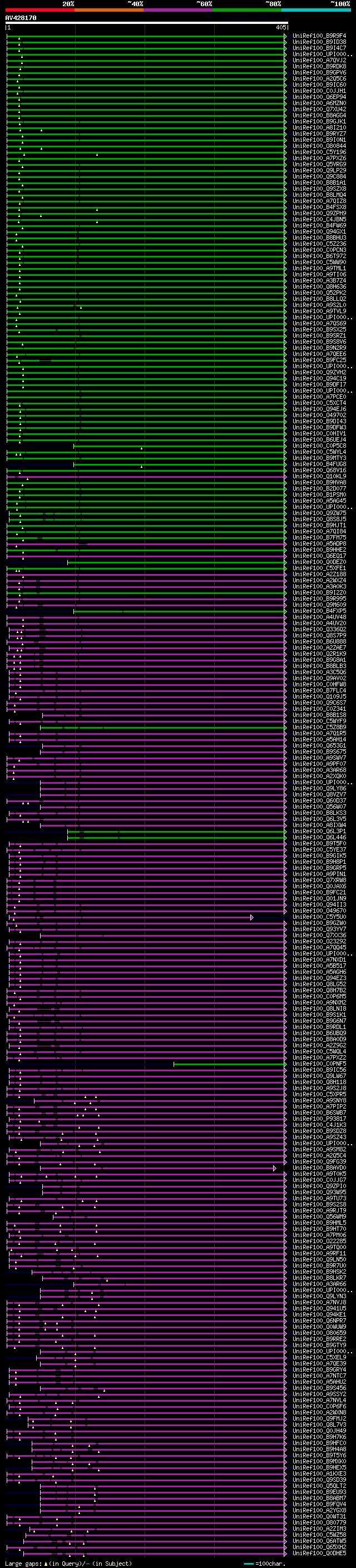
Task: Open label UniRef100_C4JBN5
Action: 319,220
